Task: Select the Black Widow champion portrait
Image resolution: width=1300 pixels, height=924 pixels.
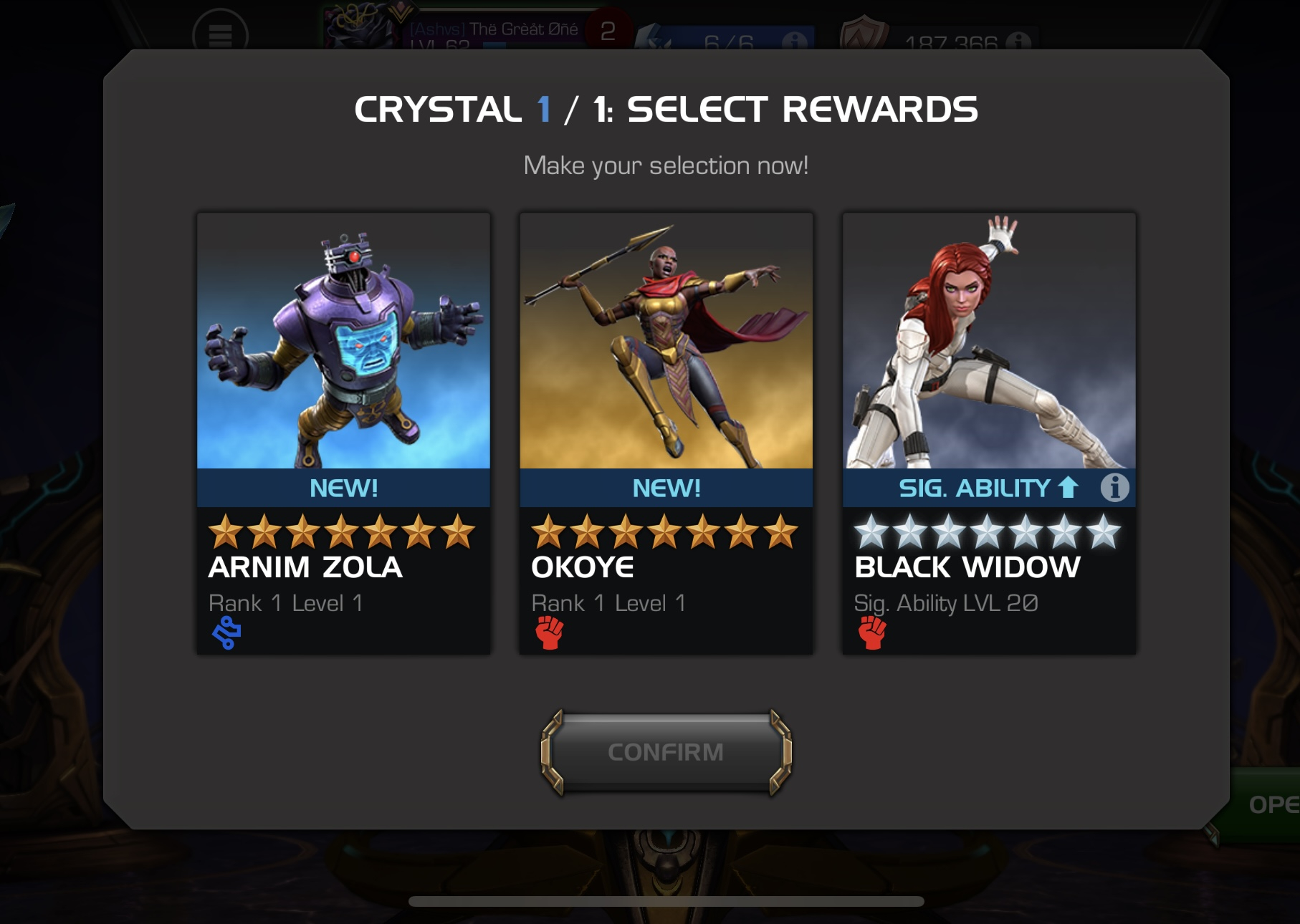Action: click(x=989, y=341)
